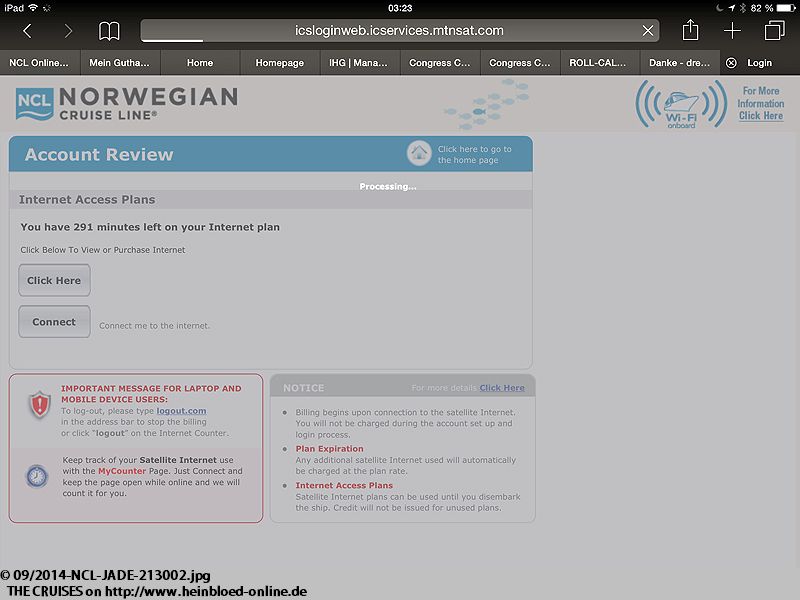Open the Homepage tab
The height and width of the screenshot is (600, 800).
point(280,63)
